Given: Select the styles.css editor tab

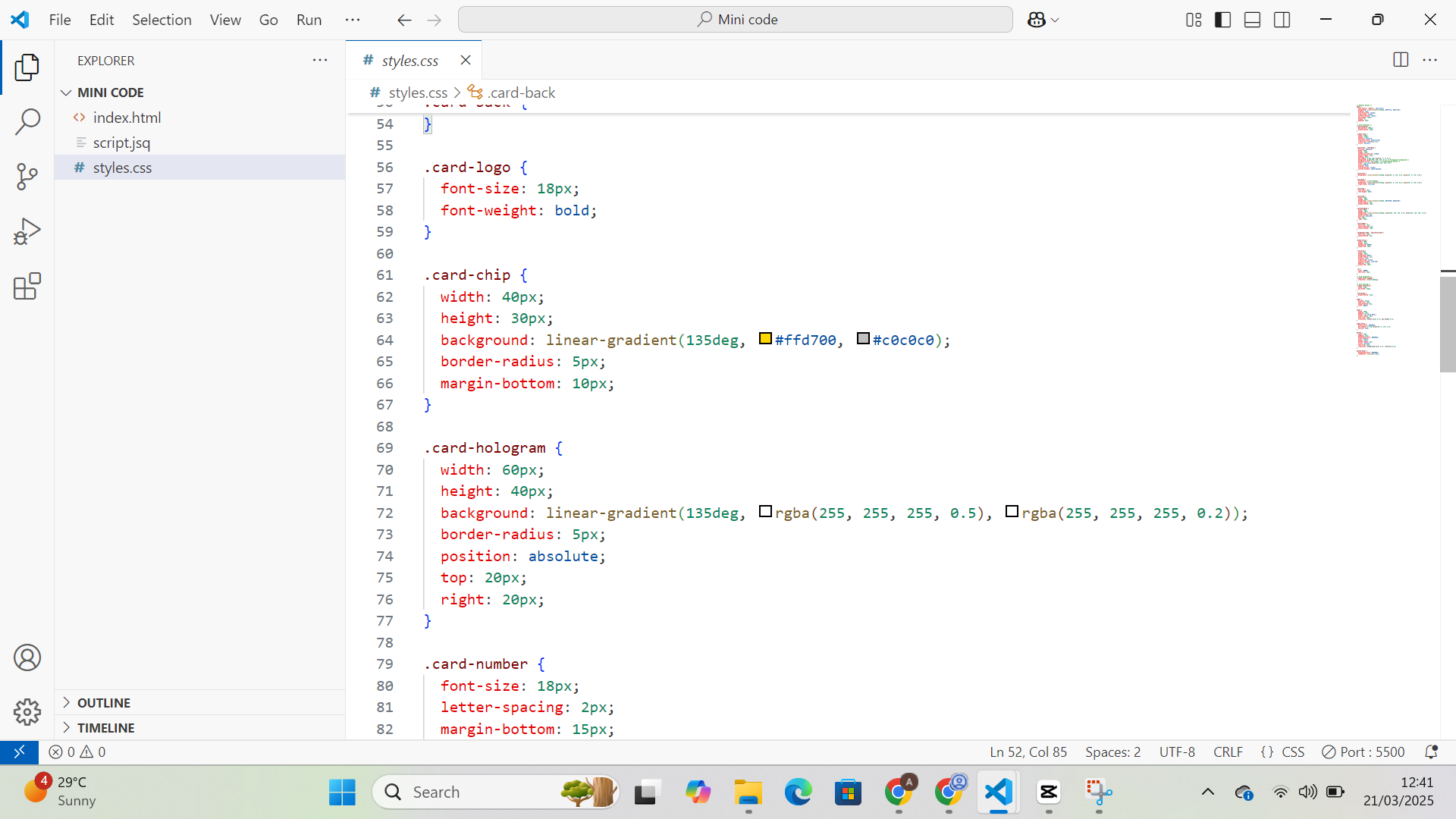Looking at the screenshot, I should [x=409, y=61].
